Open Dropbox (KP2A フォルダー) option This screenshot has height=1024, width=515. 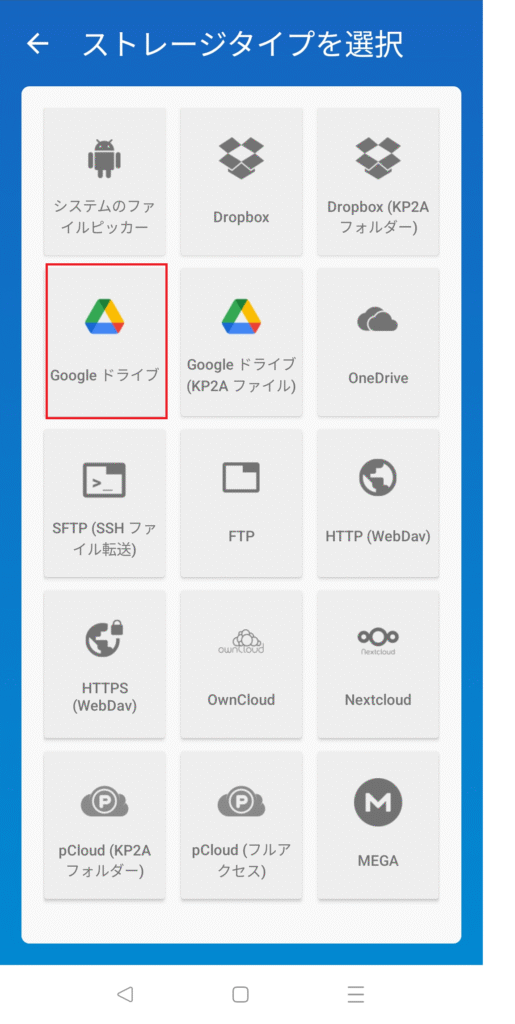(x=378, y=182)
